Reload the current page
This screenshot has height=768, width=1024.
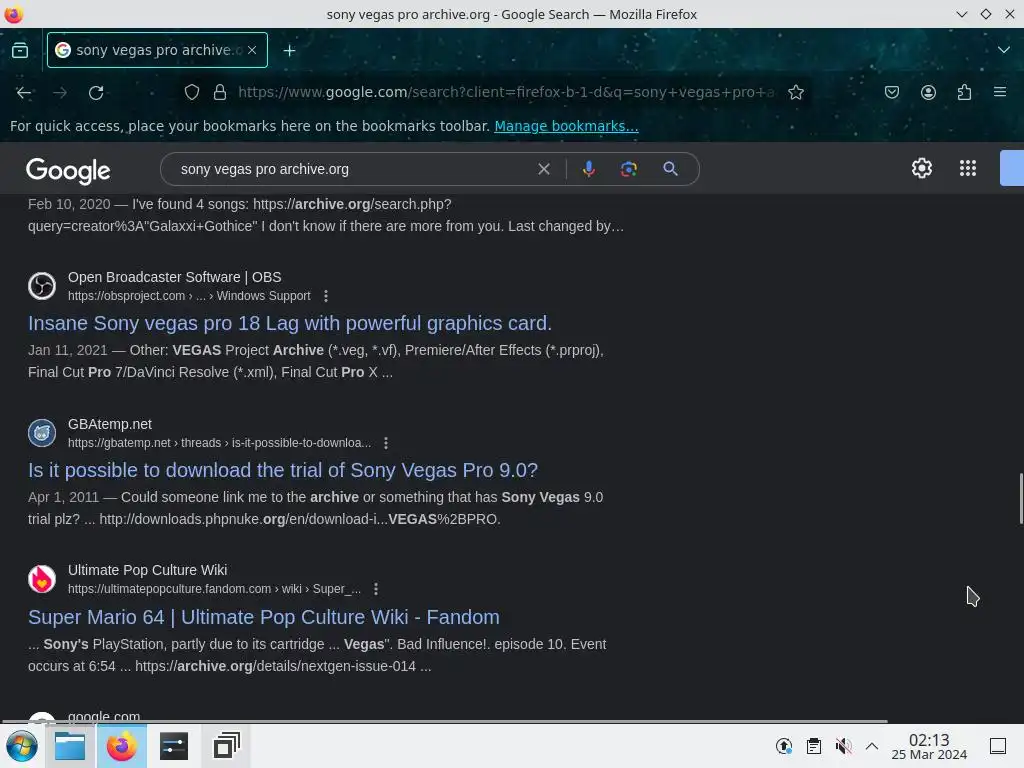pyautogui.click(x=96, y=93)
